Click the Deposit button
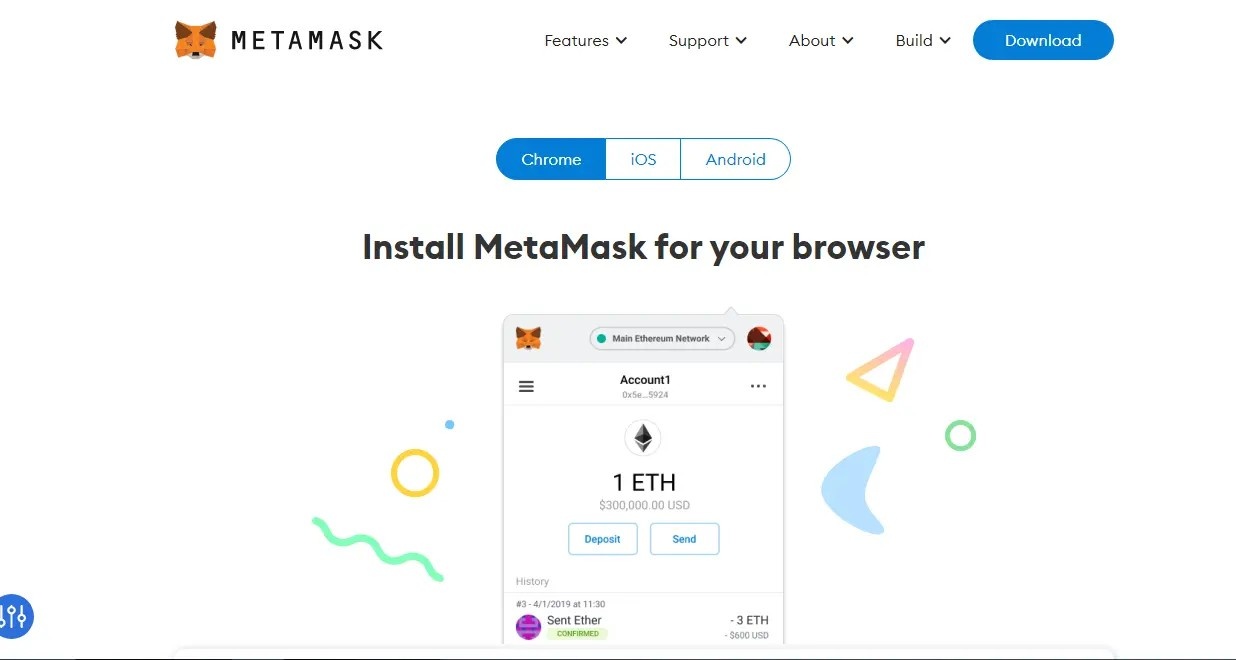 (603, 539)
